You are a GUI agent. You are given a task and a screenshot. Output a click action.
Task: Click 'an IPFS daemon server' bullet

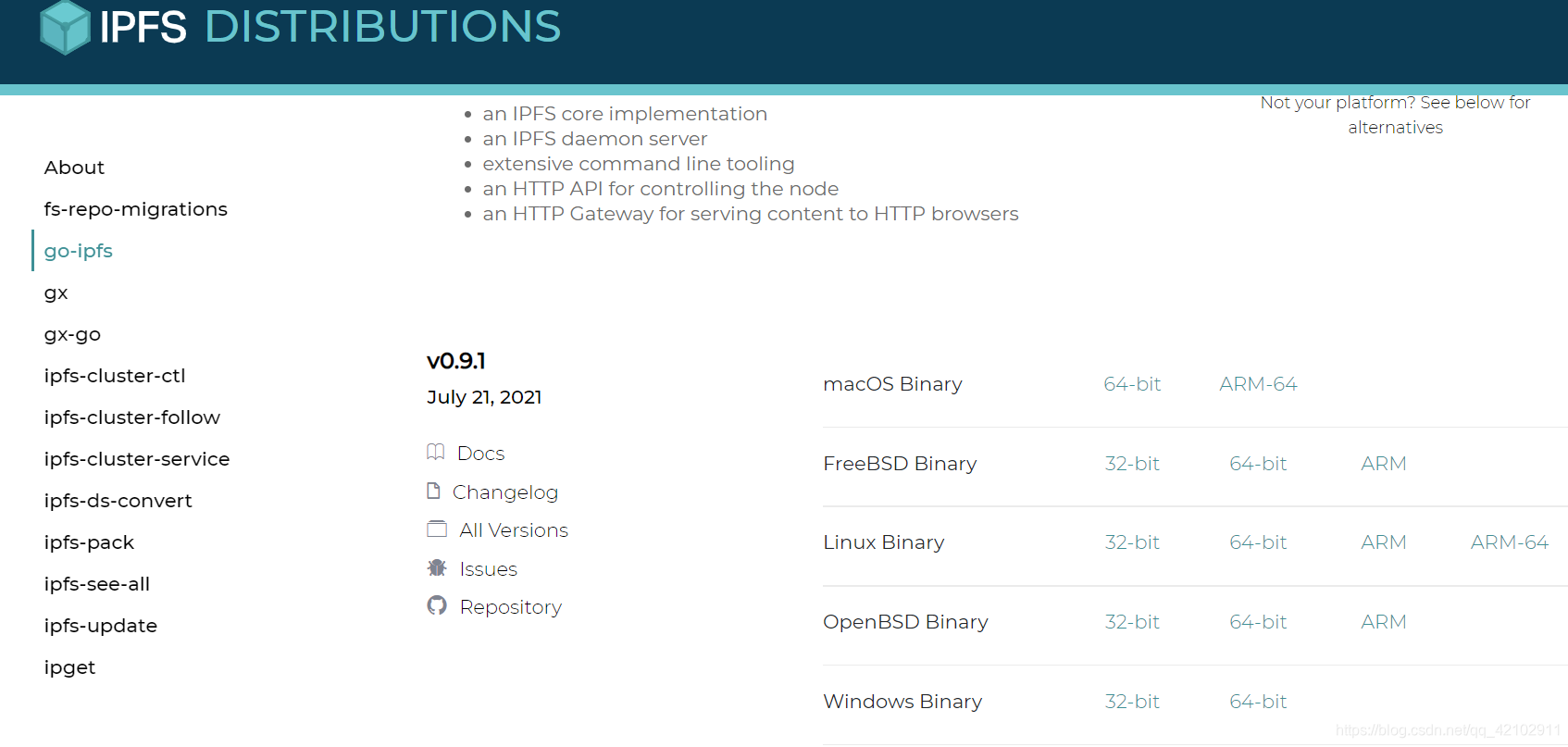tap(595, 139)
